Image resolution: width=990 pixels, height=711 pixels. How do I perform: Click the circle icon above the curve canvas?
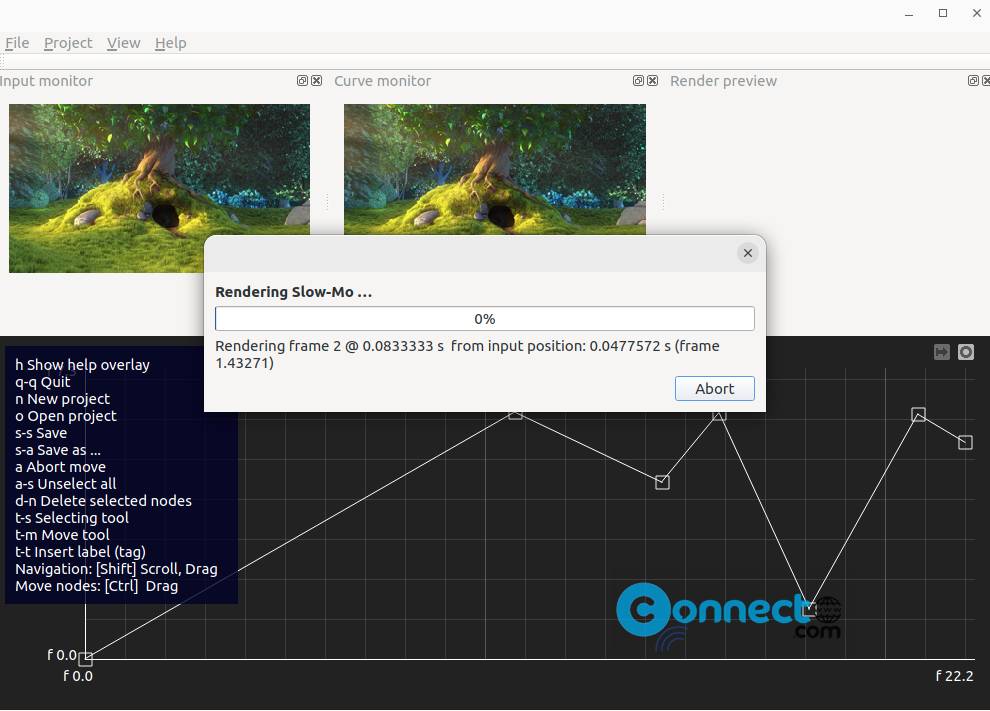point(966,352)
